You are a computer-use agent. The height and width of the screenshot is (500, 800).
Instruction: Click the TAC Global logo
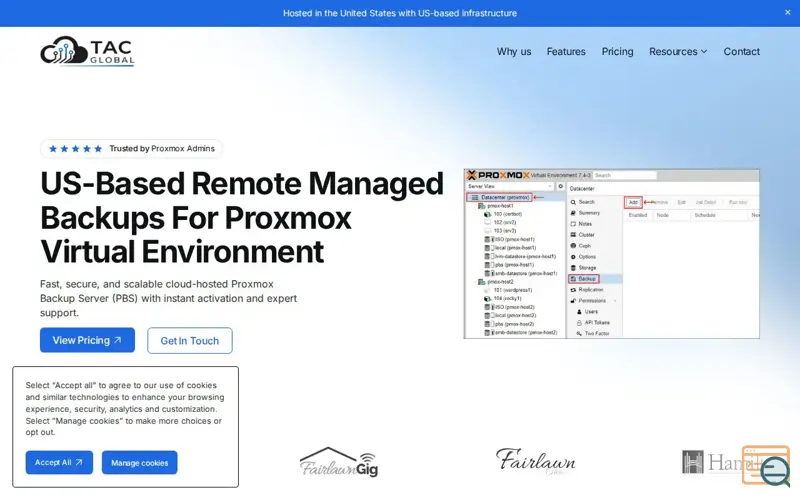(x=87, y=51)
